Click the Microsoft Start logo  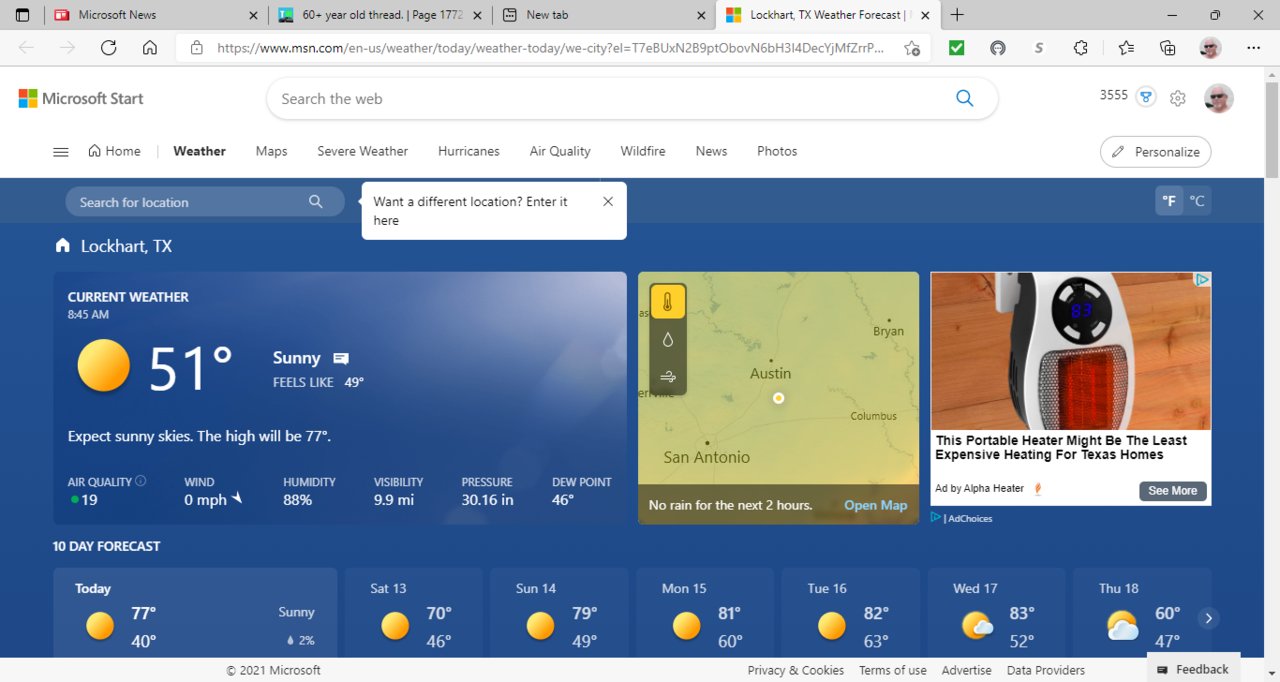coord(81,98)
